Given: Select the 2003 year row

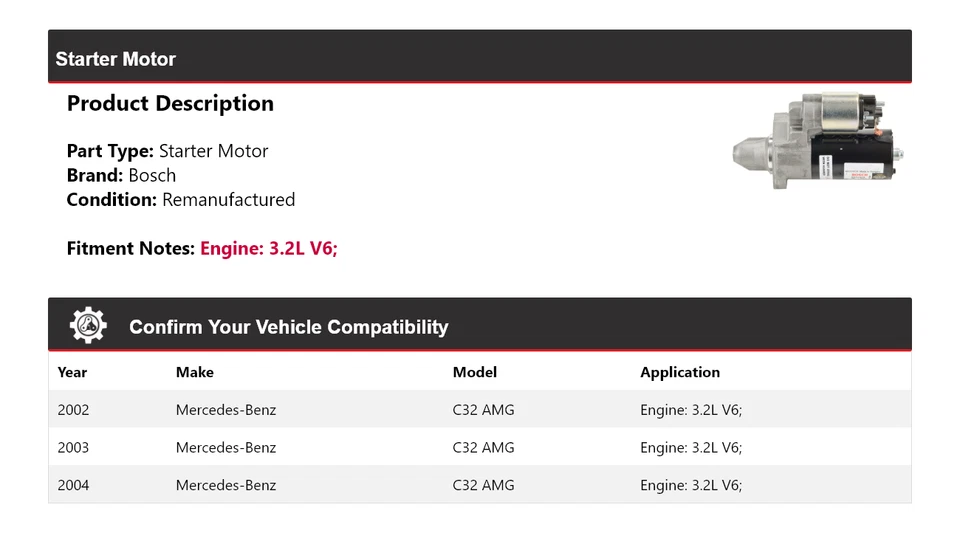Looking at the screenshot, I should coord(73,448).
